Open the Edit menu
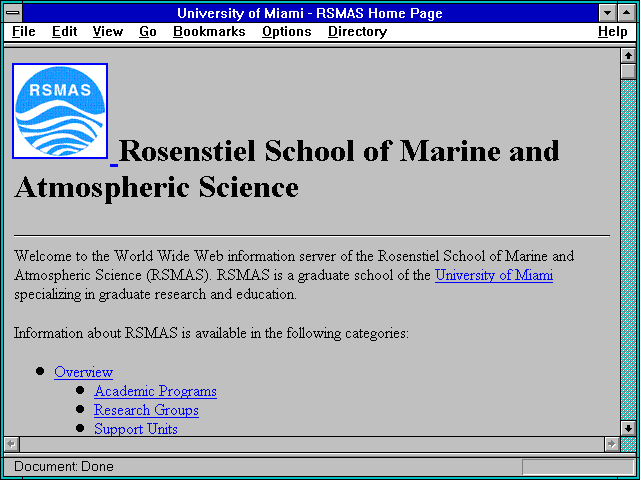This screenshot has height=480, width=640. tap(64, 32)
